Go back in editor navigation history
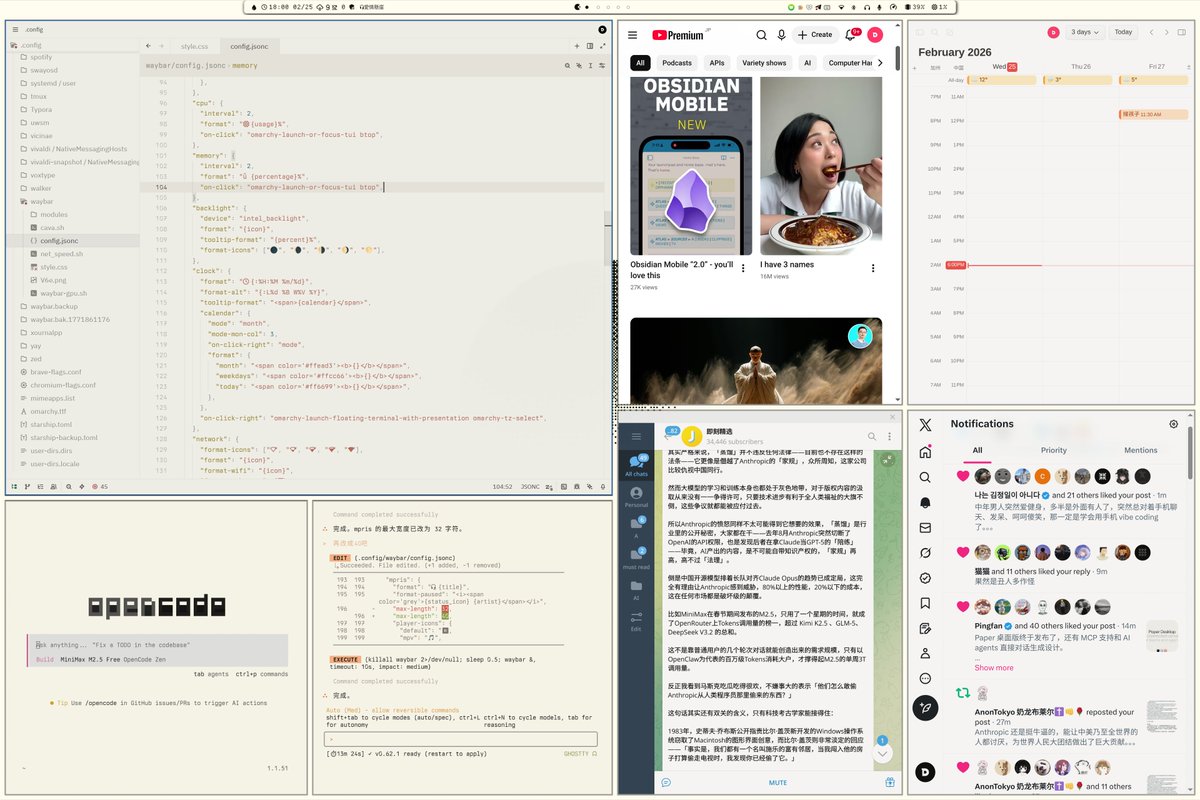The height and width of the screenshot is (800, 1200). pyautogui.click(x=148, y=46)
